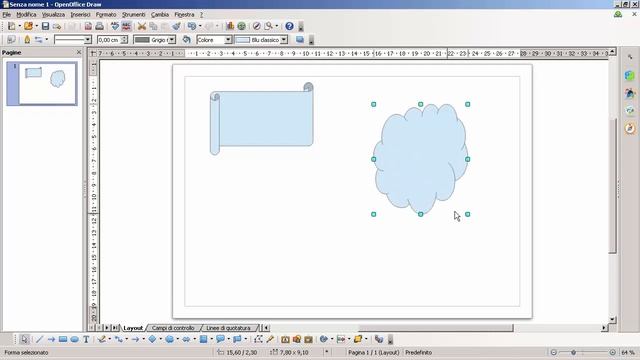Select the Curve drawing tool
The image size is (640, 360).
[102, 339]
